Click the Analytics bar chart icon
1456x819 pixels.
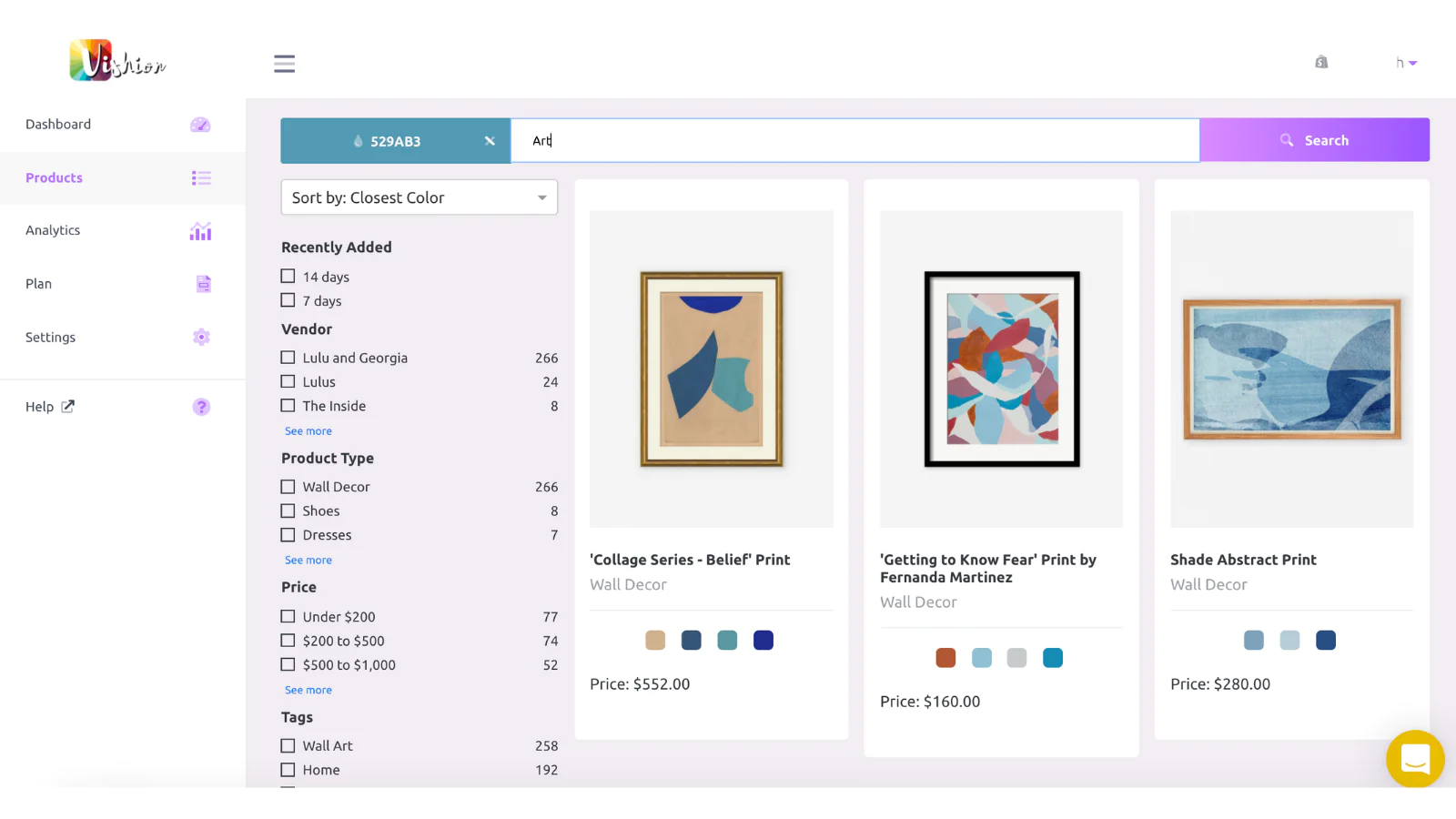[x=200, y=231]
